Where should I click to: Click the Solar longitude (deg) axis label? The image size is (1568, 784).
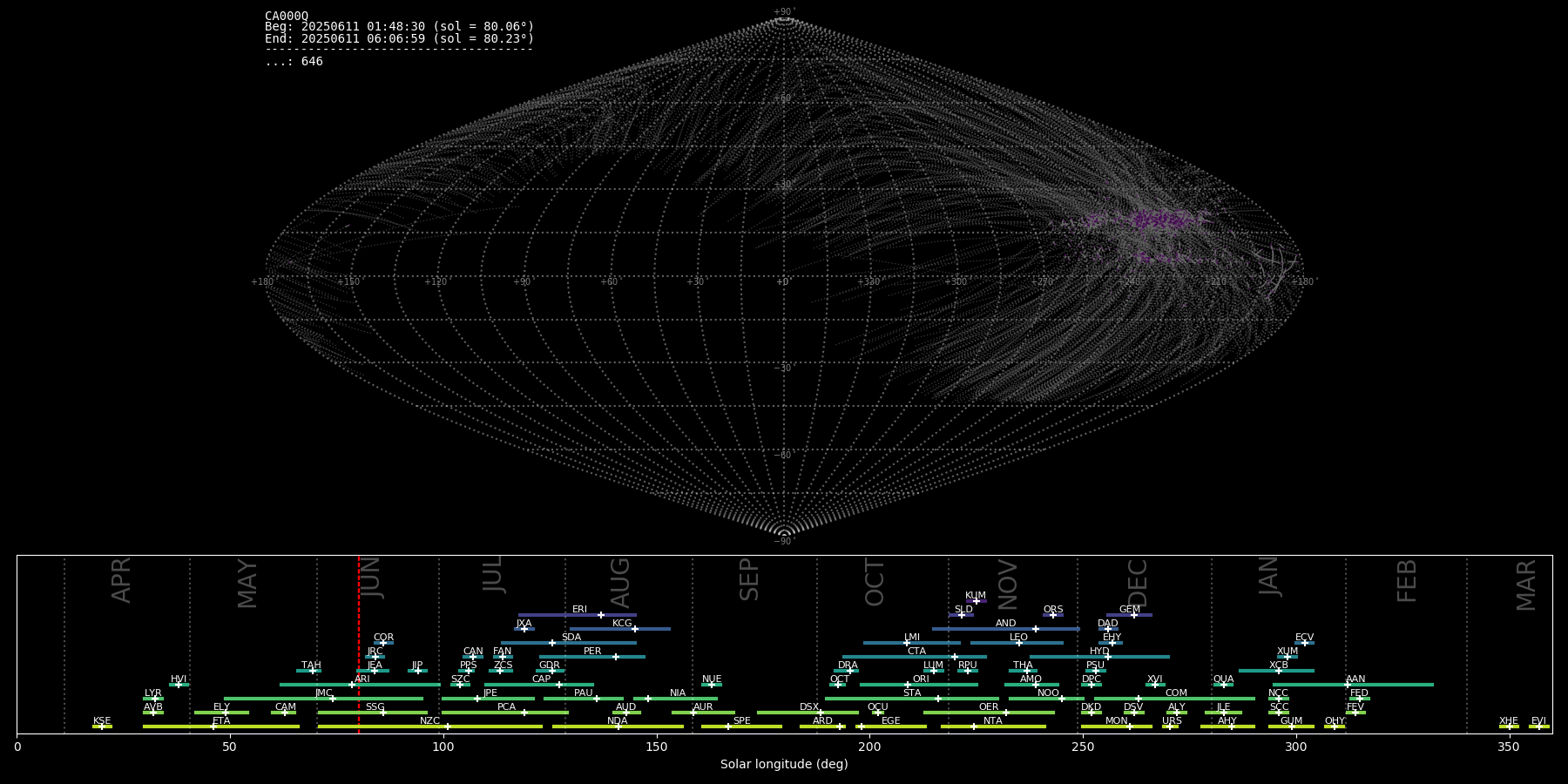(784, 764)
